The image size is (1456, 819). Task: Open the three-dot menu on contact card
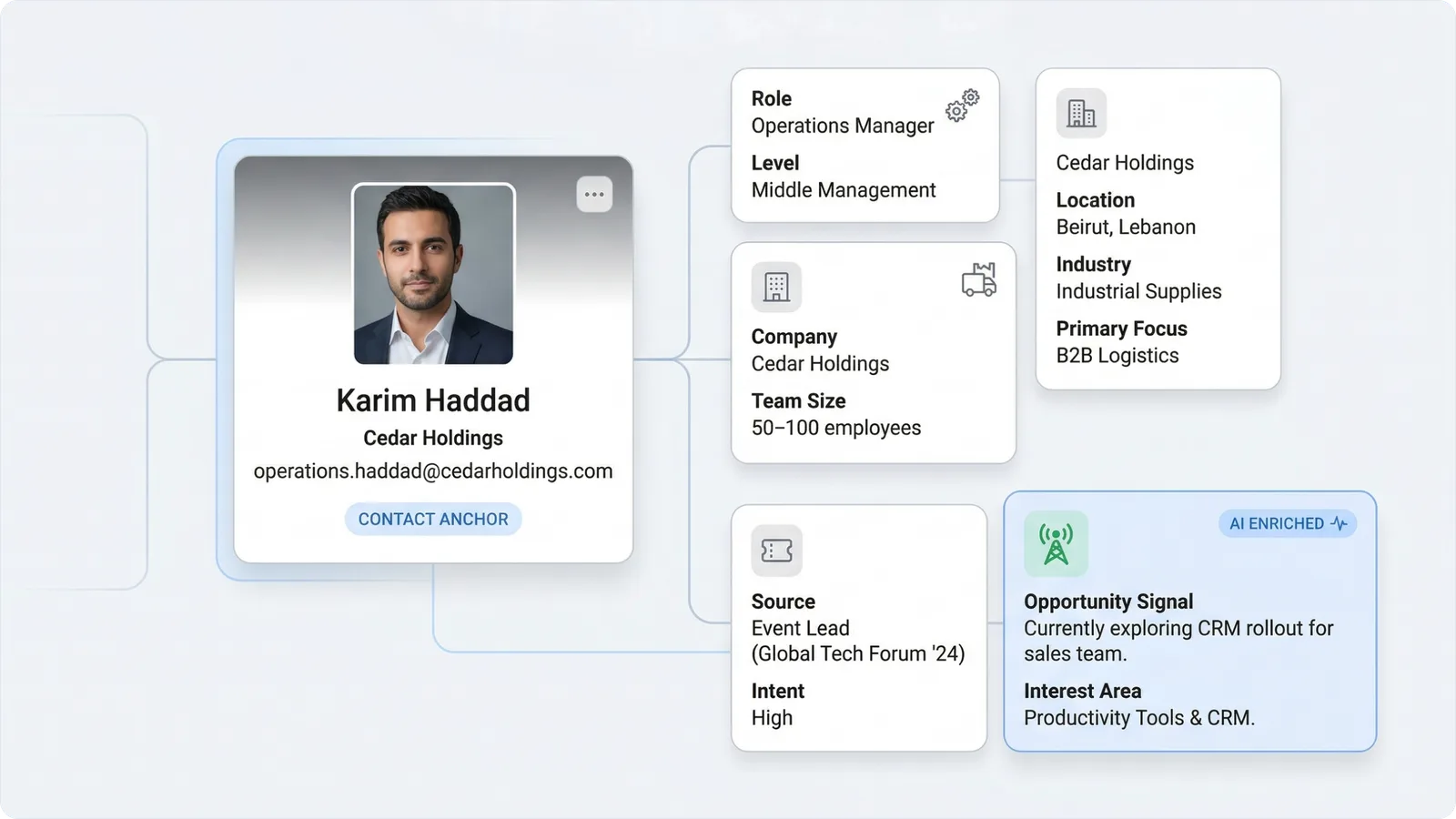coord(594,194)
